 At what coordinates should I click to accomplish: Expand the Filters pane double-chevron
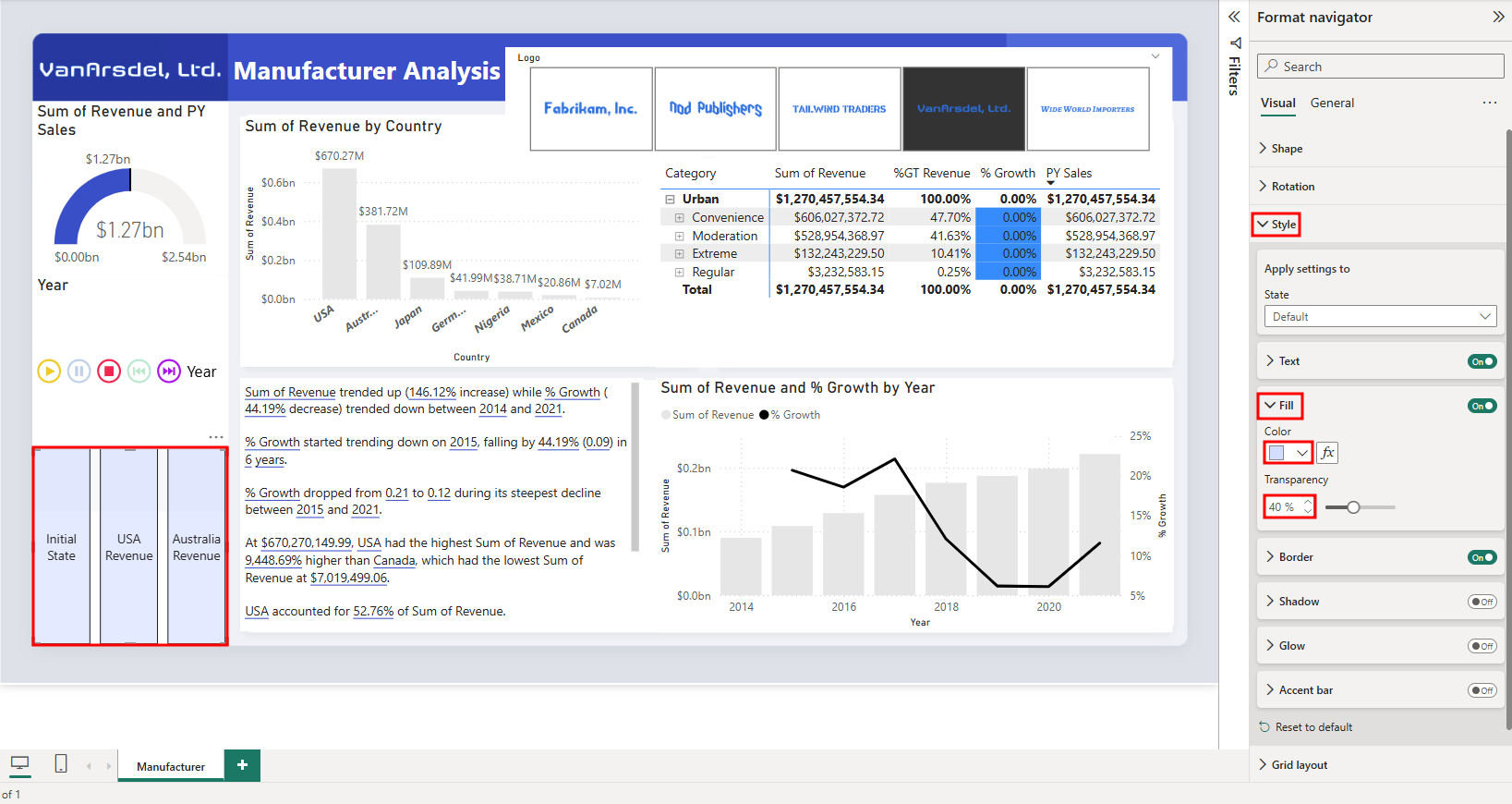coord(1234,17)
